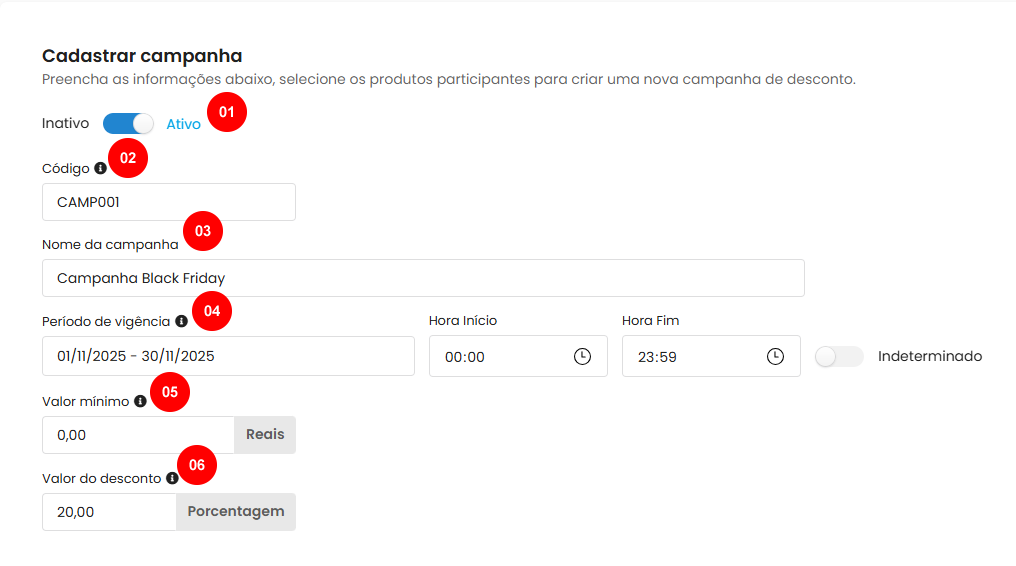The width and height of the screenshot is (1016, 566).
Task: Toggle the Inativo/Ativo campaign status switch
Action: 128,124
